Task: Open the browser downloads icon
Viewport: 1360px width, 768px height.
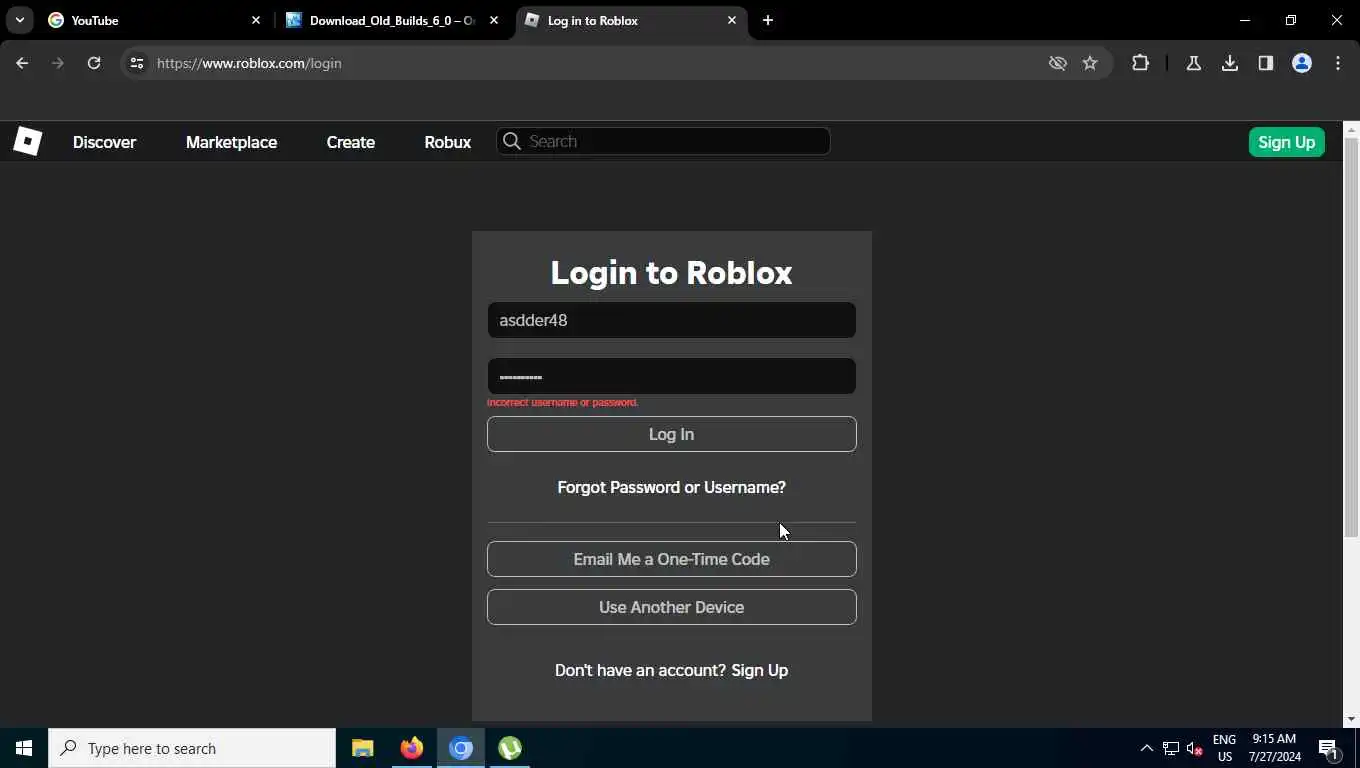Action: coord(1230,63)
